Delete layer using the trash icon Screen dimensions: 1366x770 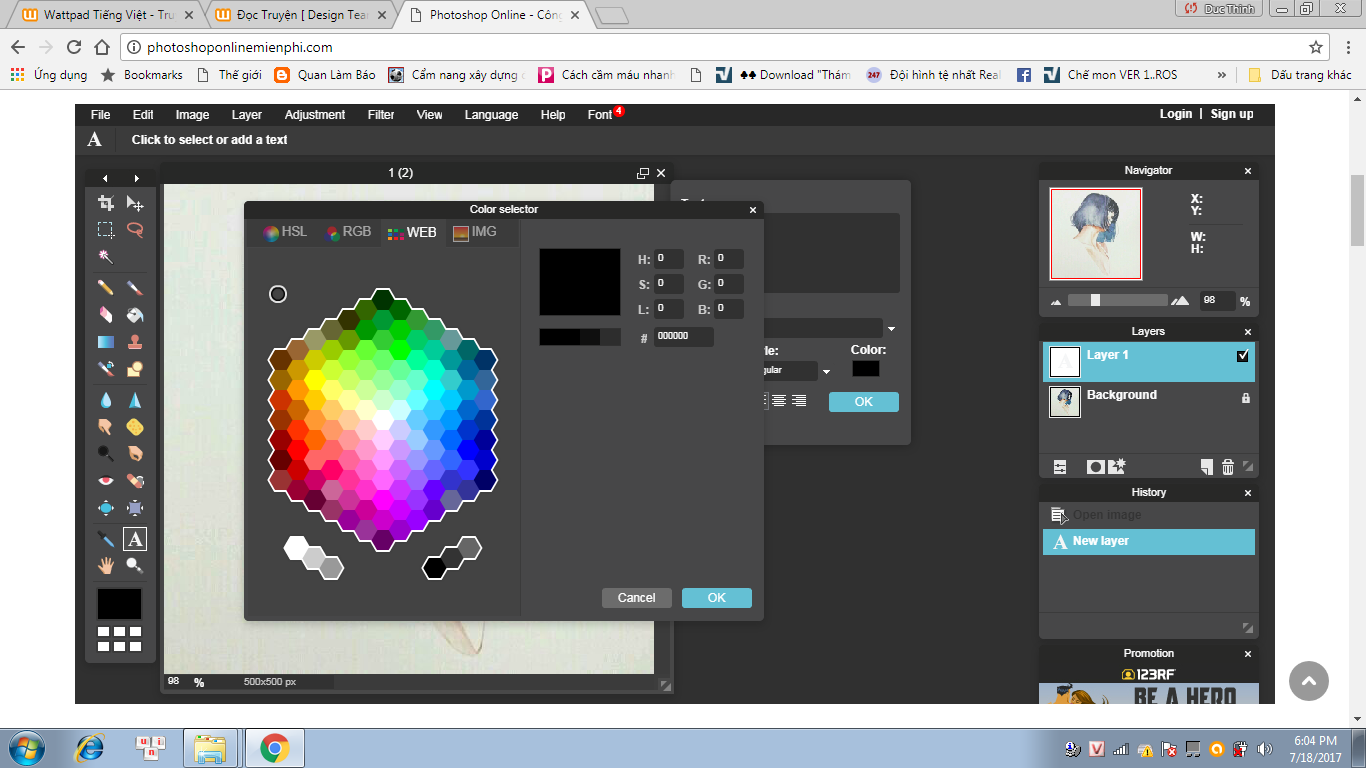pyautogui.click(x=1228, y=467)
